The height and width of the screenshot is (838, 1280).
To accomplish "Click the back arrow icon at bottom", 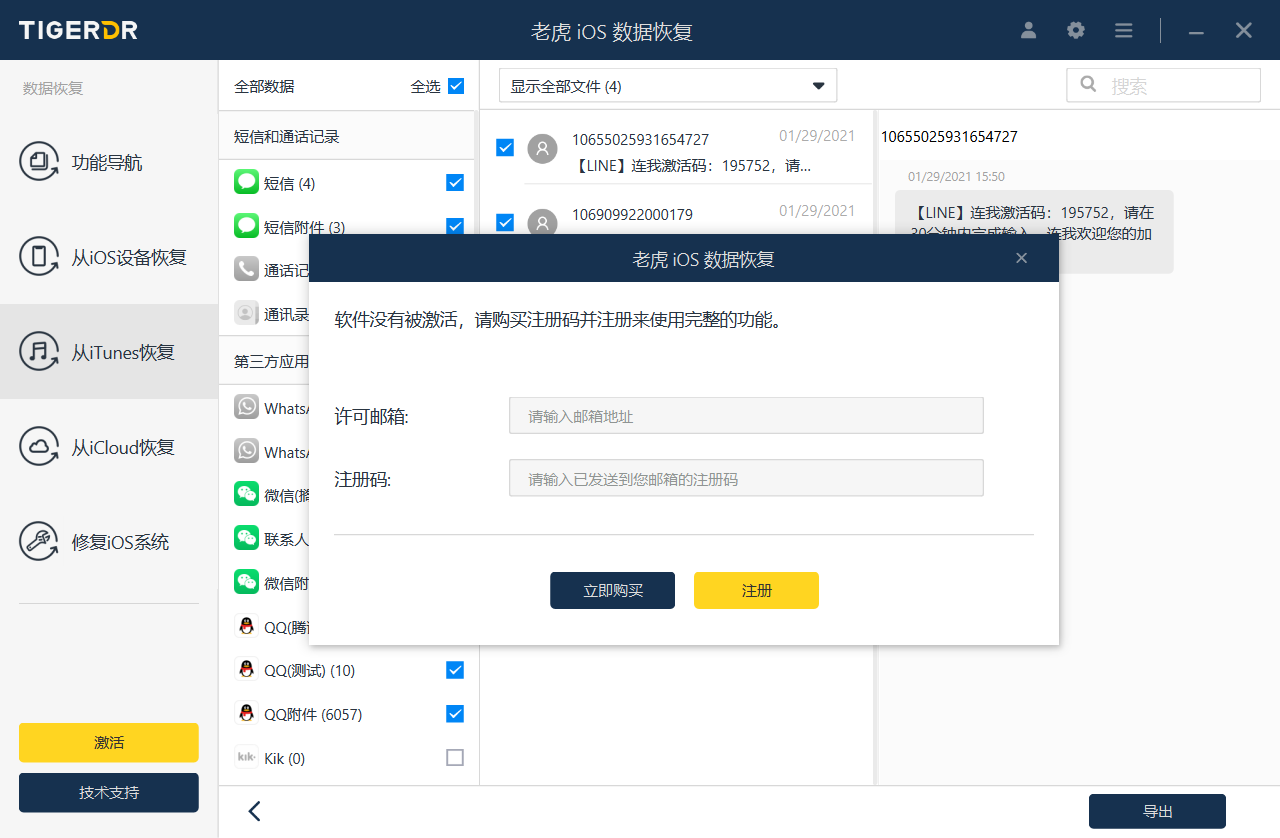I will [x=254, y=811].
